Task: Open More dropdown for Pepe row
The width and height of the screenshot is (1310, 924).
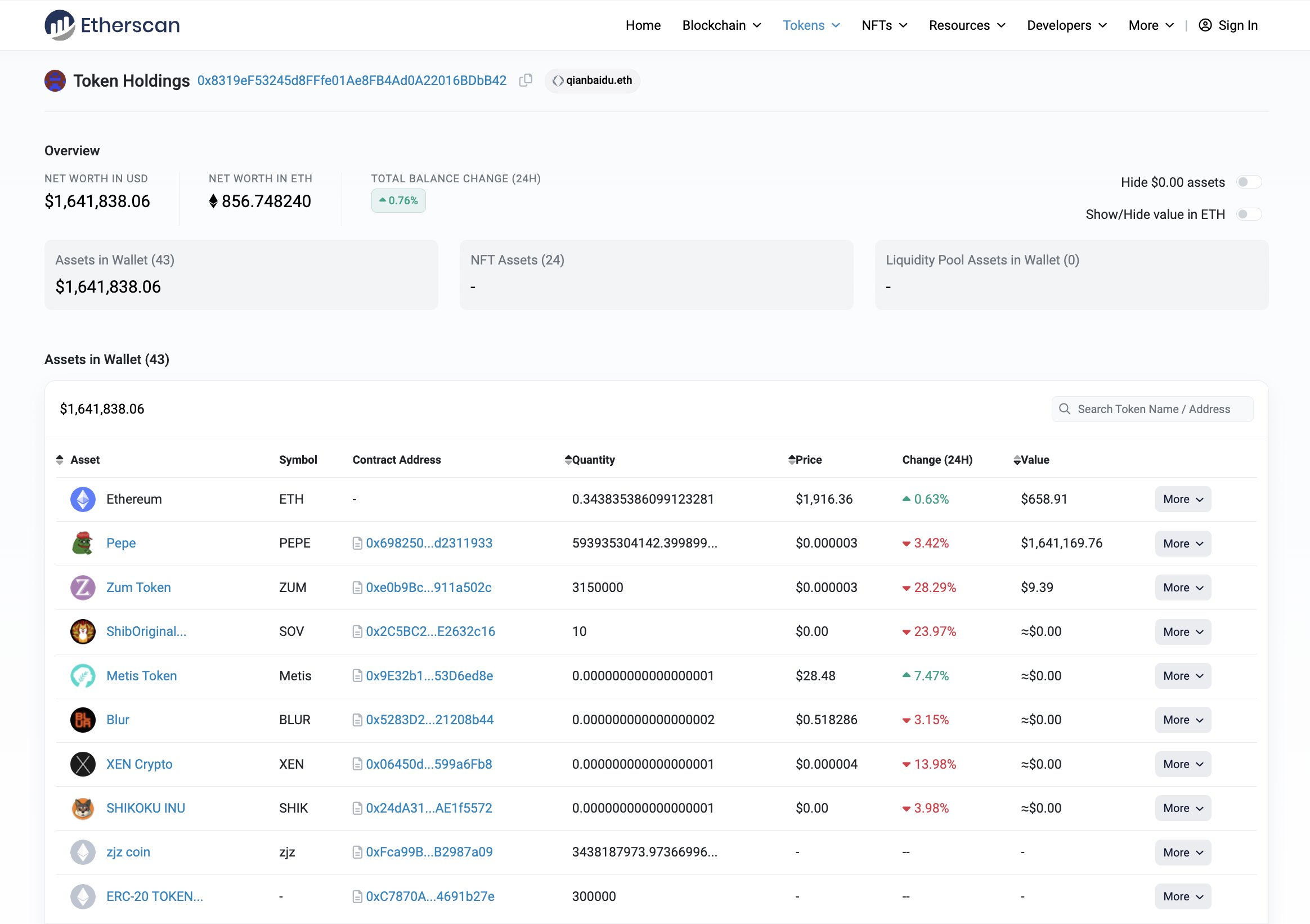Action: pos(1182,544)
